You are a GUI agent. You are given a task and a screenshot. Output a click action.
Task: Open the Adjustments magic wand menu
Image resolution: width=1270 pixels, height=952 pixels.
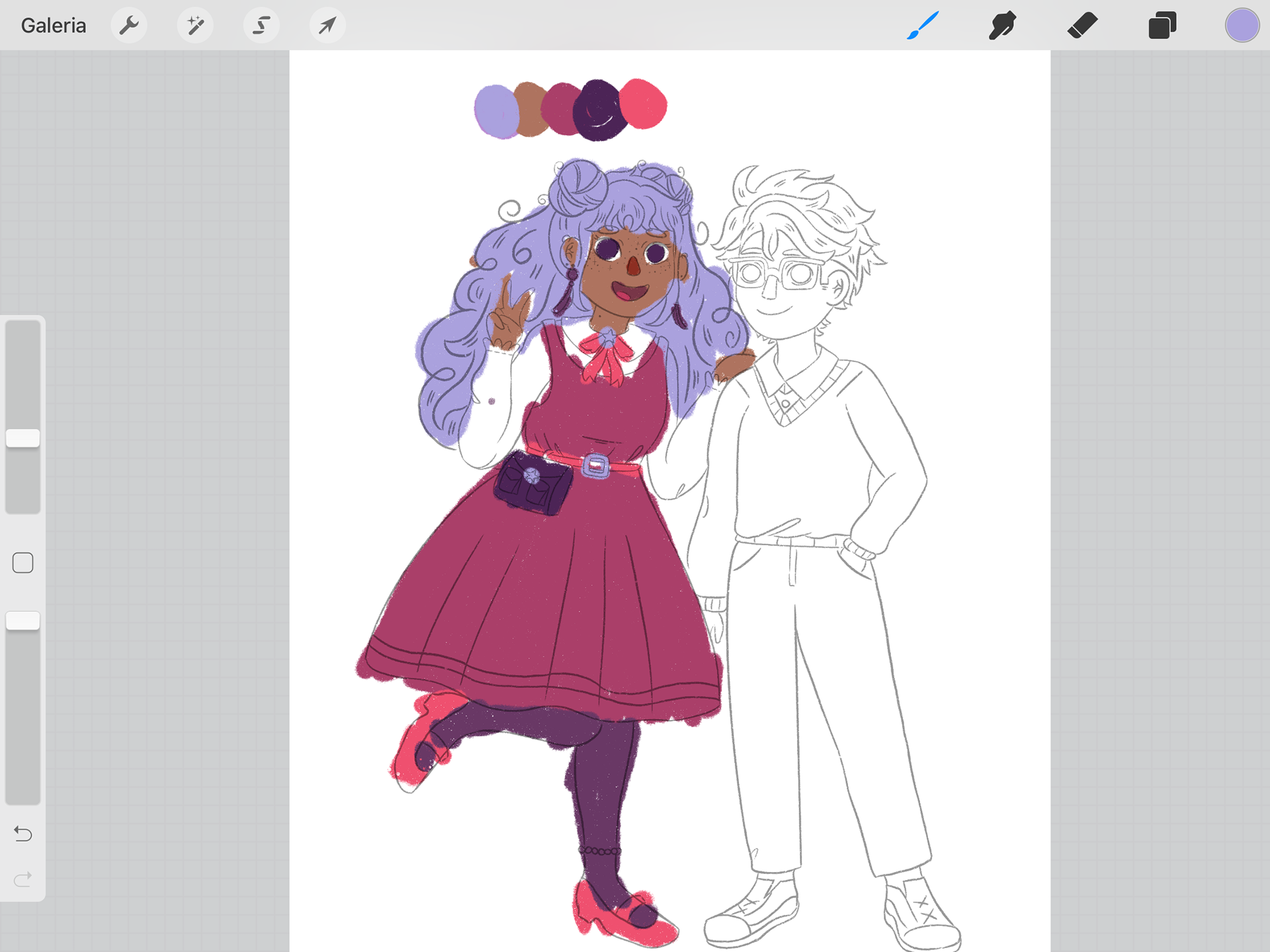click(x=195, y=26)
